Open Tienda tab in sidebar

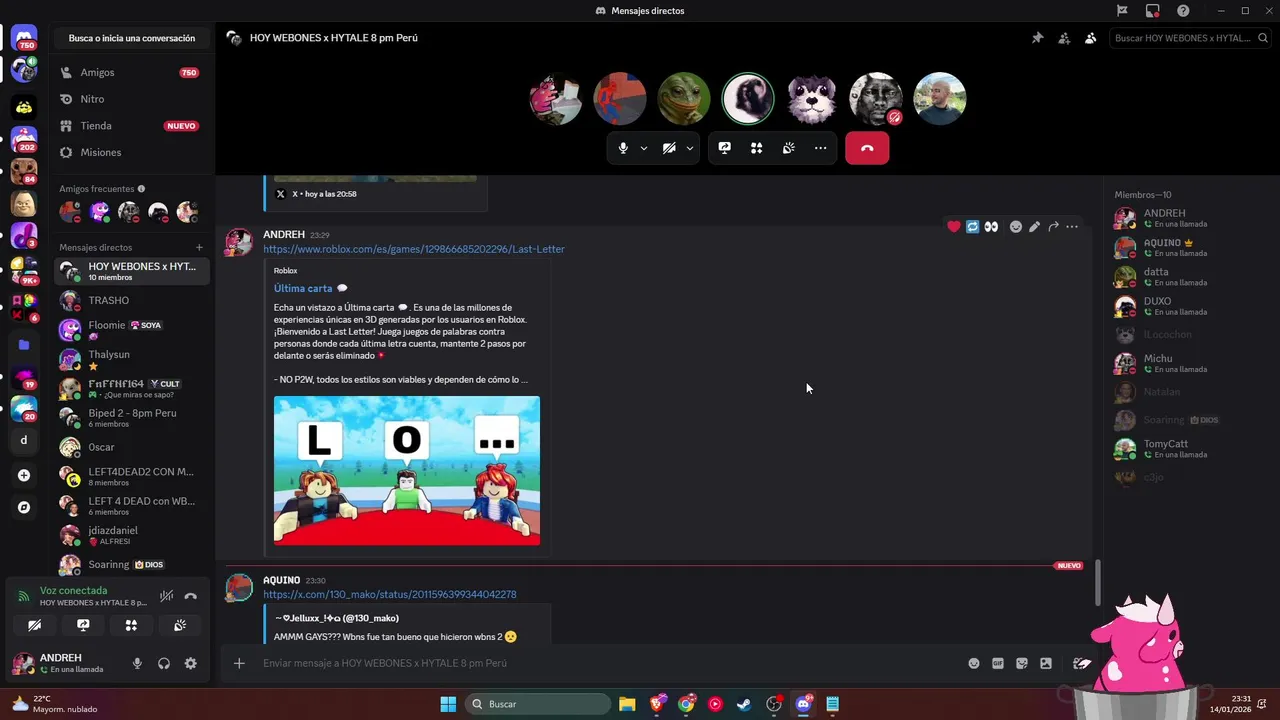132,126
